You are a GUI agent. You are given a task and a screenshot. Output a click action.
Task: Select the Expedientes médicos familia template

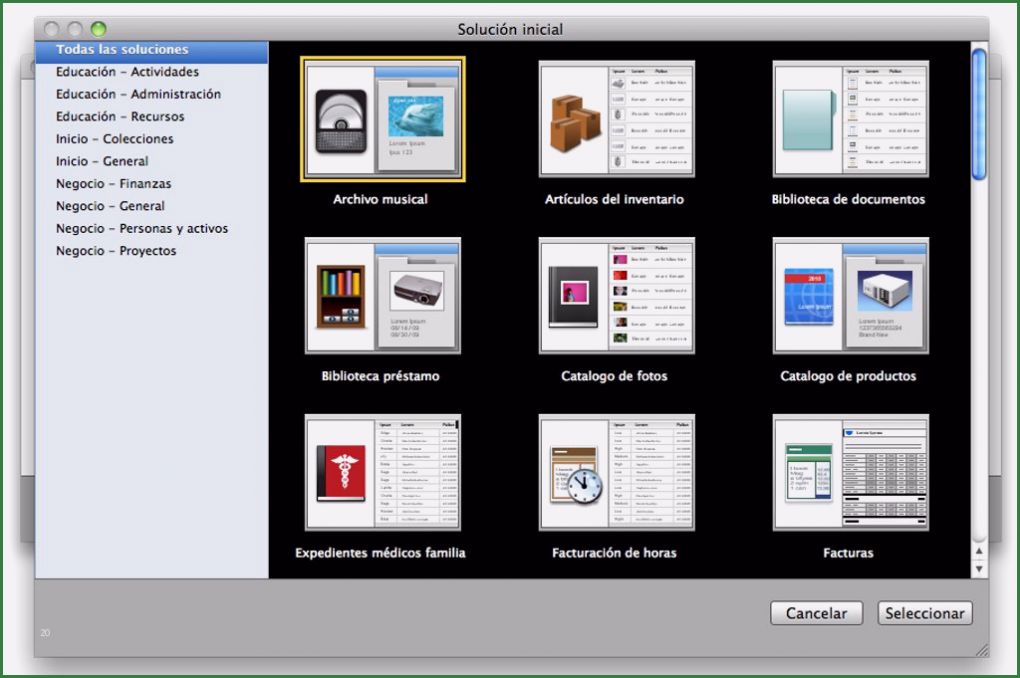pos(381,472)
